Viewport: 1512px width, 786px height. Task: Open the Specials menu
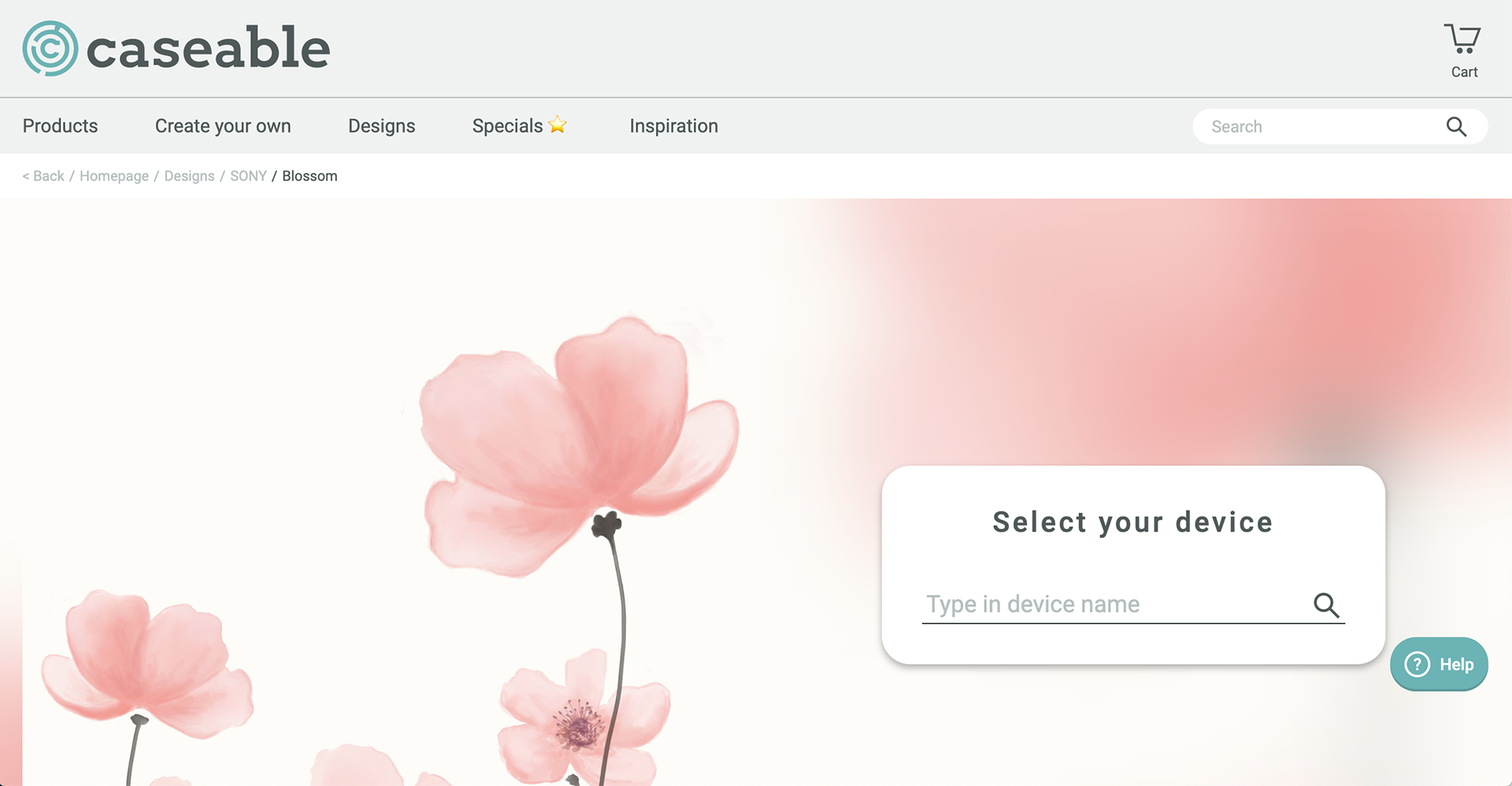click(x=519, y=126)
